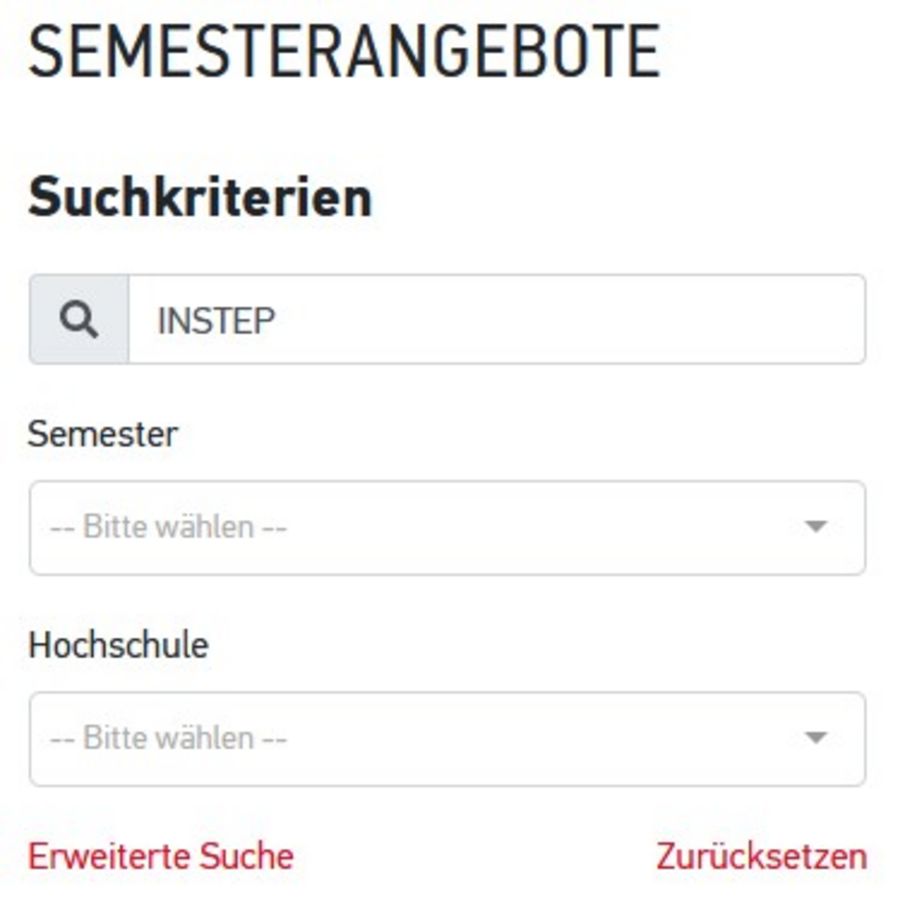Click the Semester dropdown arrow

pyautogui.click(x=816, y=526)
